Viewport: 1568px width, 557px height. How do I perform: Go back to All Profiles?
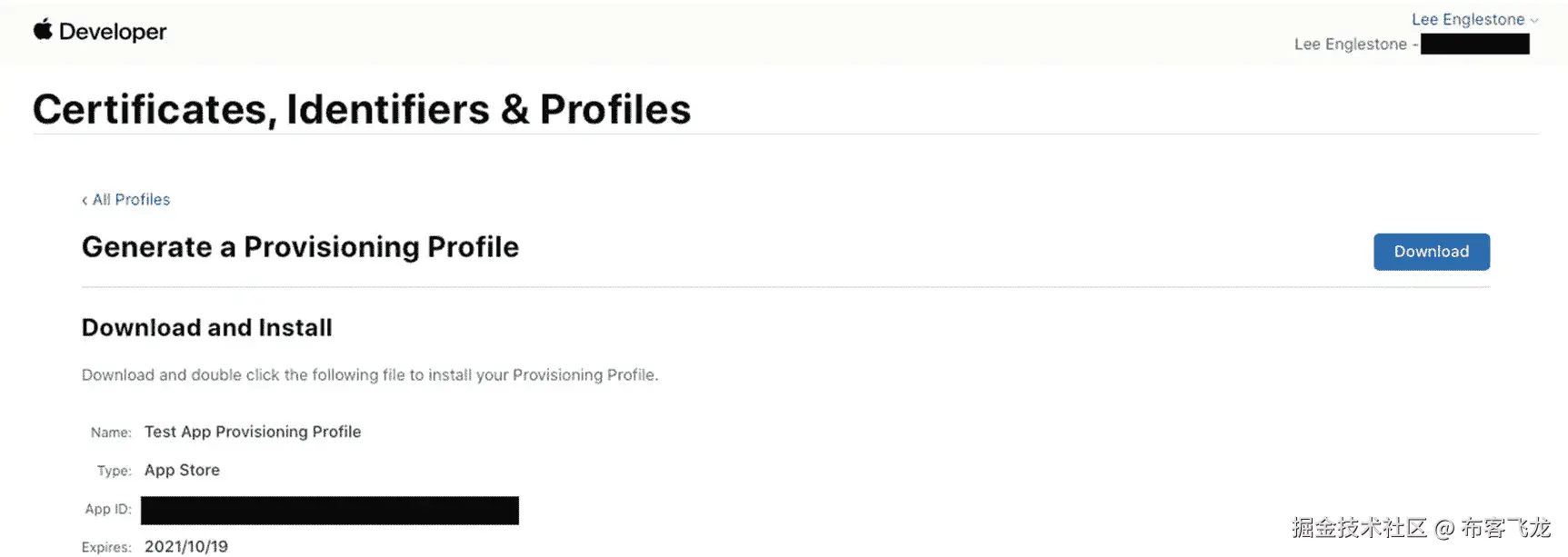coord(131,200)
